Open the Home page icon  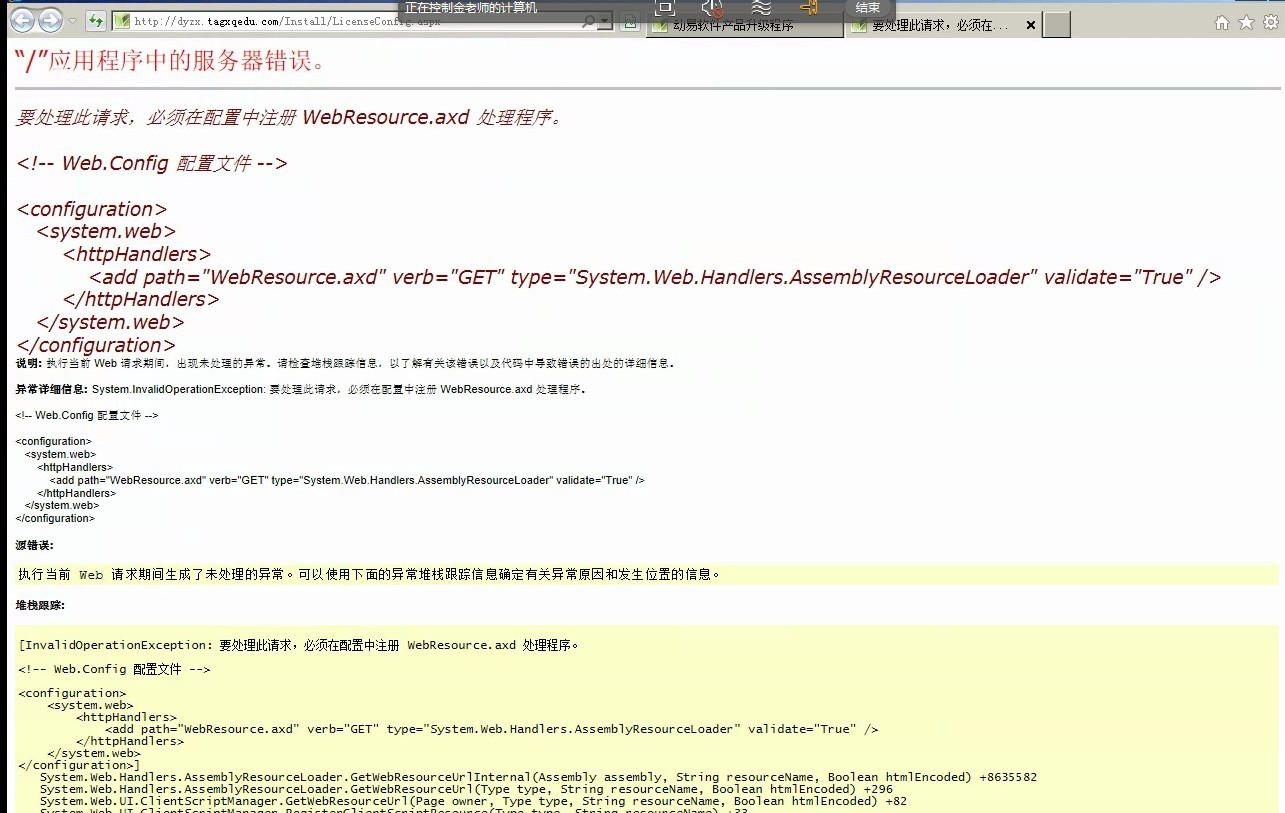click(1222, 22)
